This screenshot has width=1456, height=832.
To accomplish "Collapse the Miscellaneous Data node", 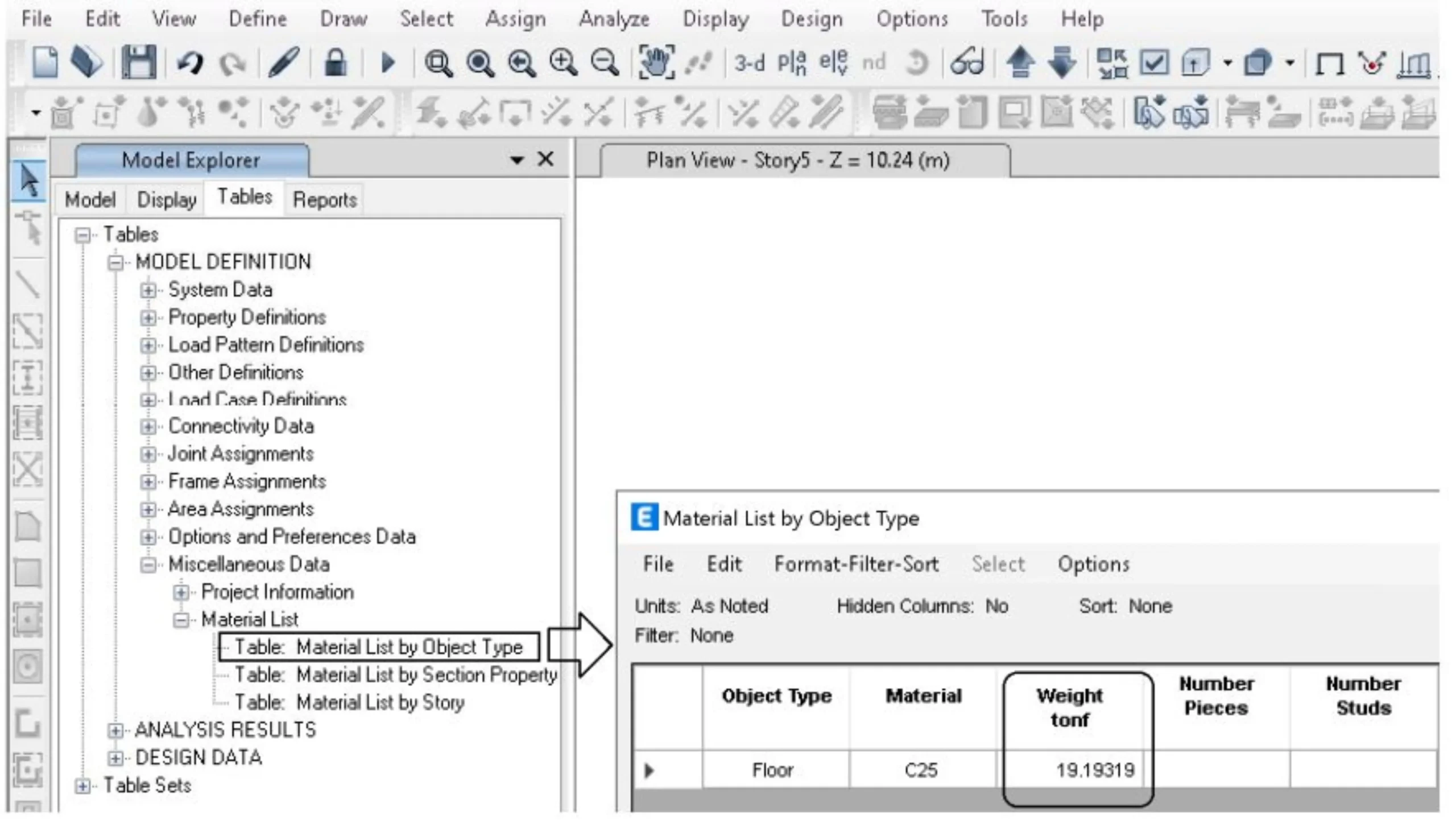I will pos(148,565).
